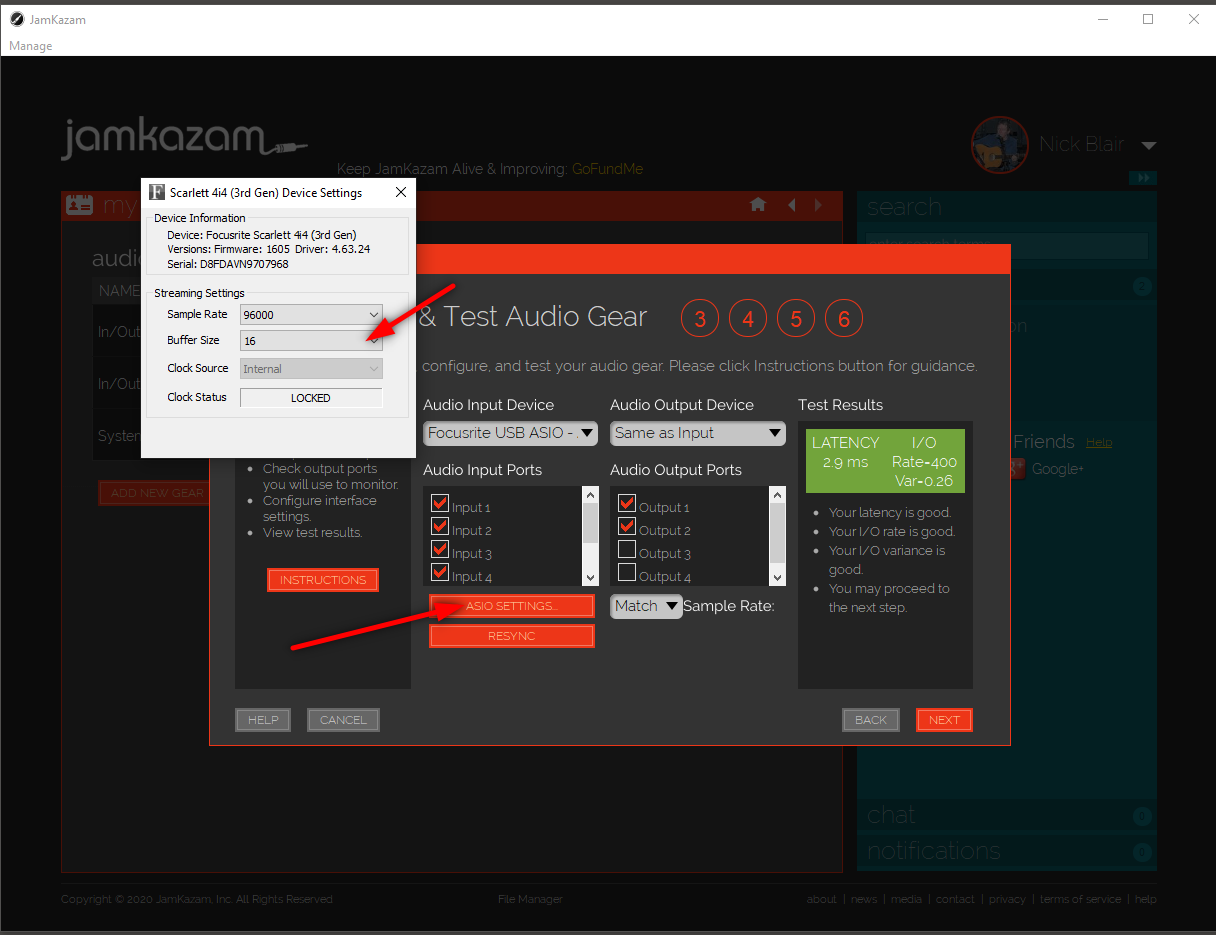The height and width of the screenshot is (935, 1216).
Task: Open the Manage menu
Action: pyautogui.click(x=30, y=46)
